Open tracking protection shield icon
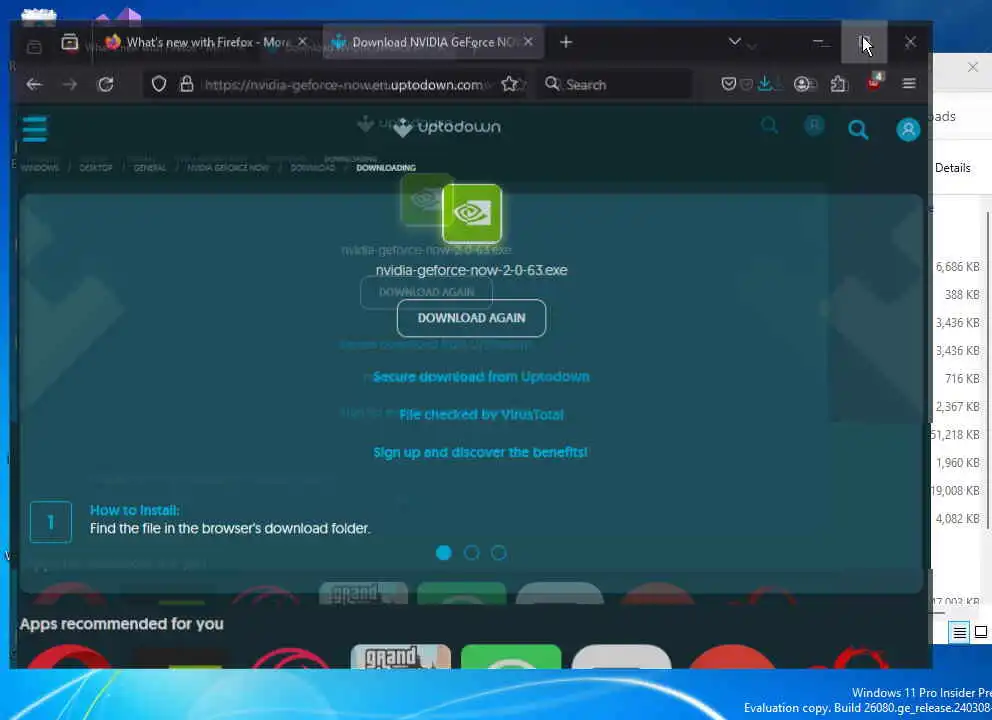Image resolution: width=992 pixels, height=720 pixels. click(159, 84)
